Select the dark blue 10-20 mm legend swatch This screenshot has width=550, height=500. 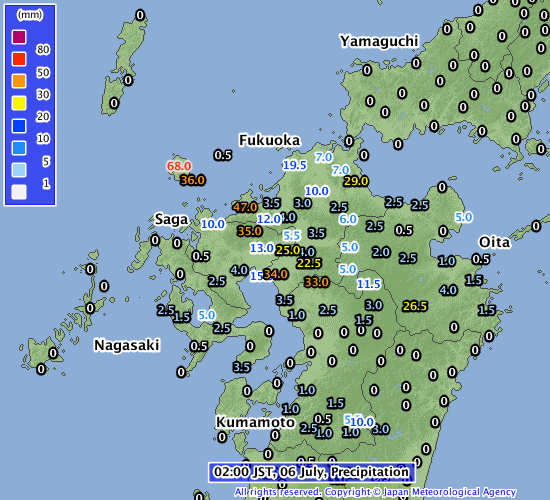[19, 126]
